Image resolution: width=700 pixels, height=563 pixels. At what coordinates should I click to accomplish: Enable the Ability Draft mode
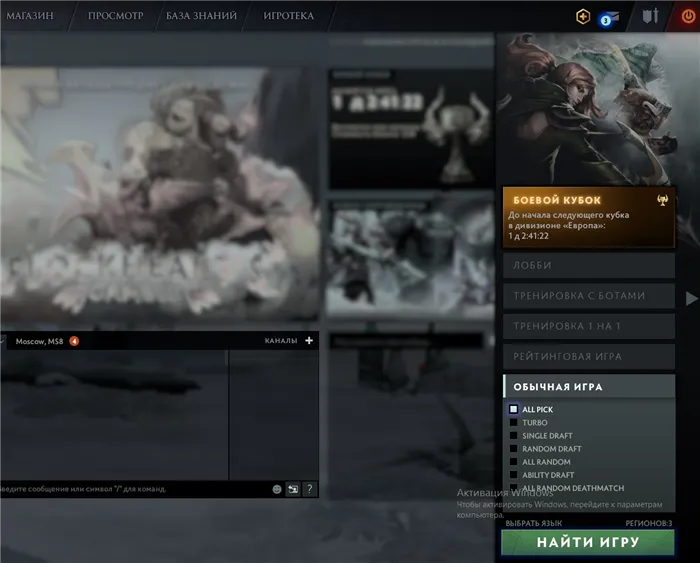coord(513,475)
